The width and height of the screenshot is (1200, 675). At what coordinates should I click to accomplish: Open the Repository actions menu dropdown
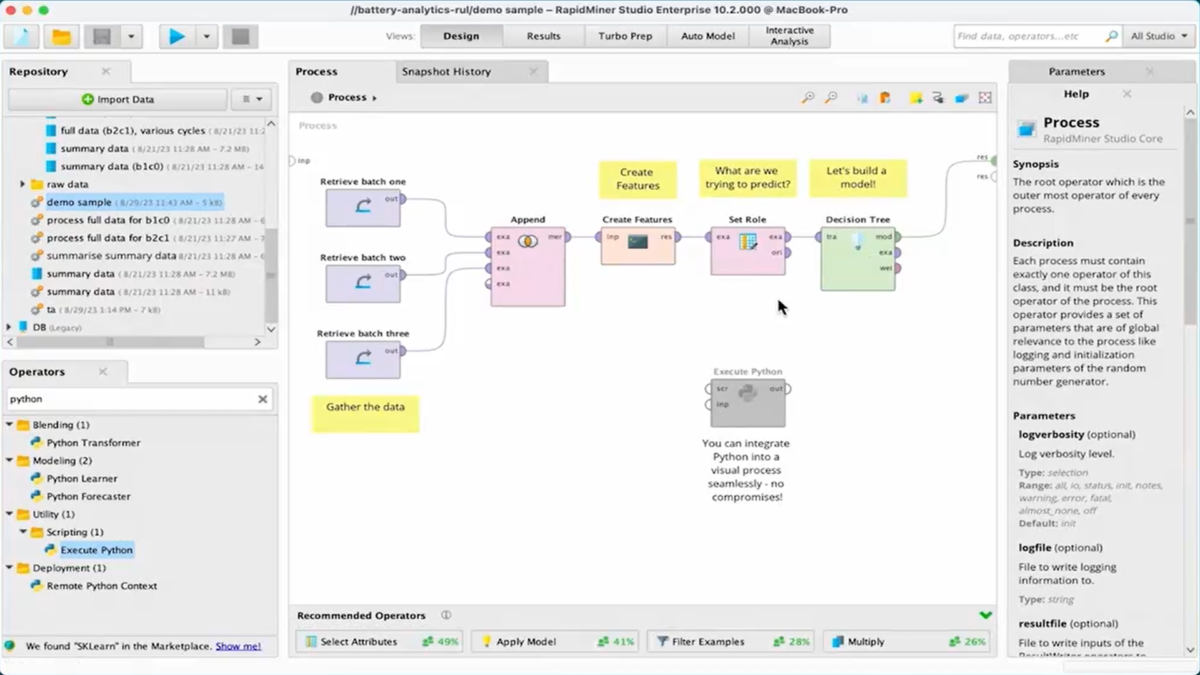point(251,99)
